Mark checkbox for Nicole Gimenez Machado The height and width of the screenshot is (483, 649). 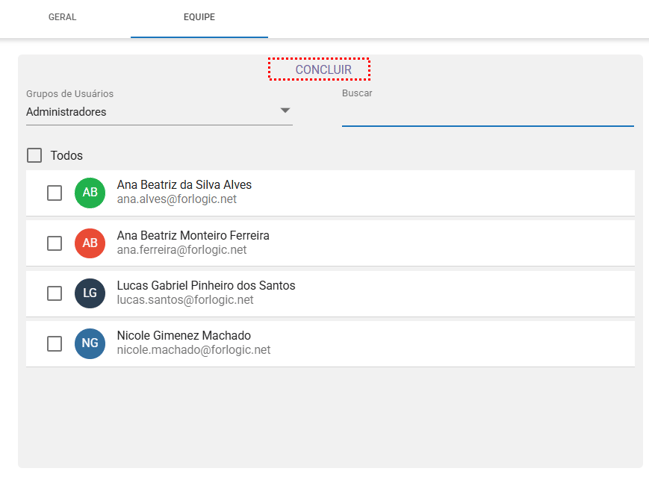coord(55,343)
